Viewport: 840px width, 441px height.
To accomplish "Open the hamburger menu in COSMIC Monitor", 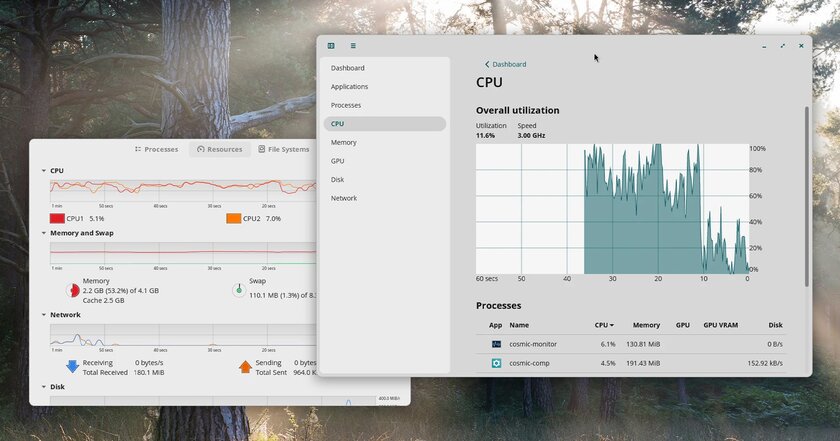I will [353, 46].
